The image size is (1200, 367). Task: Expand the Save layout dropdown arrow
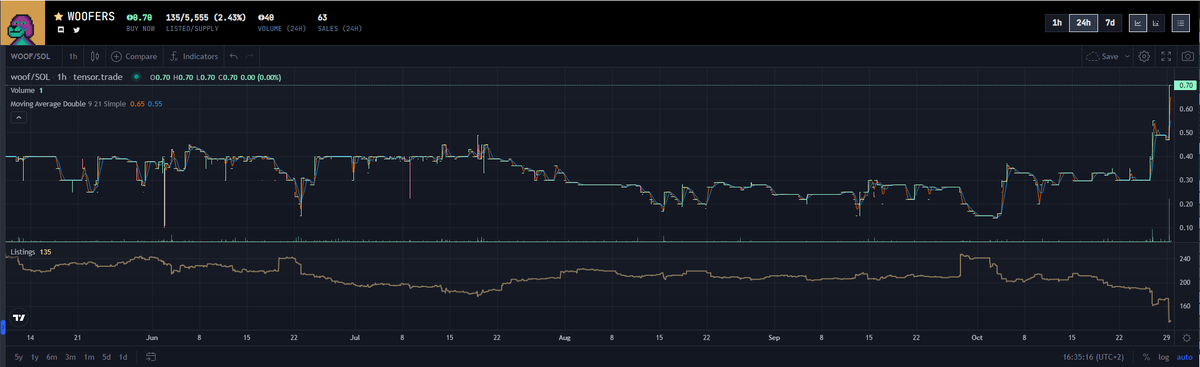(x=1128, y=57)
